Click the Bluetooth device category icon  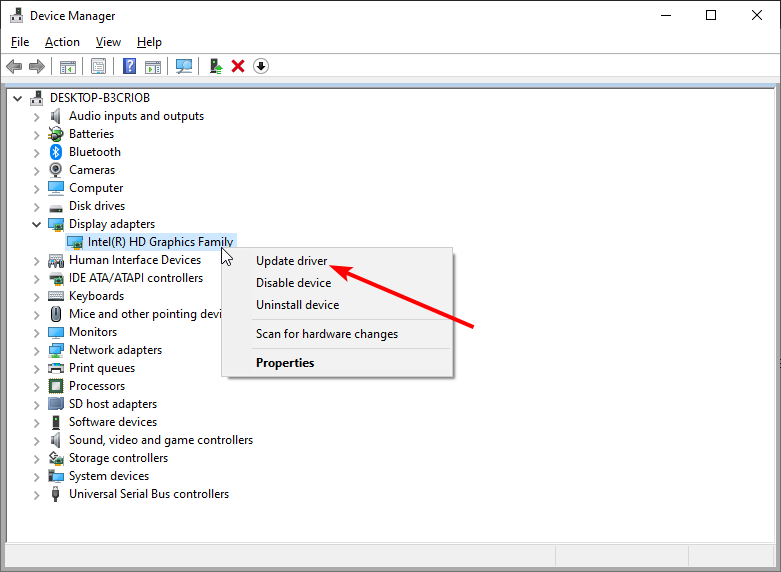point(57,152)
